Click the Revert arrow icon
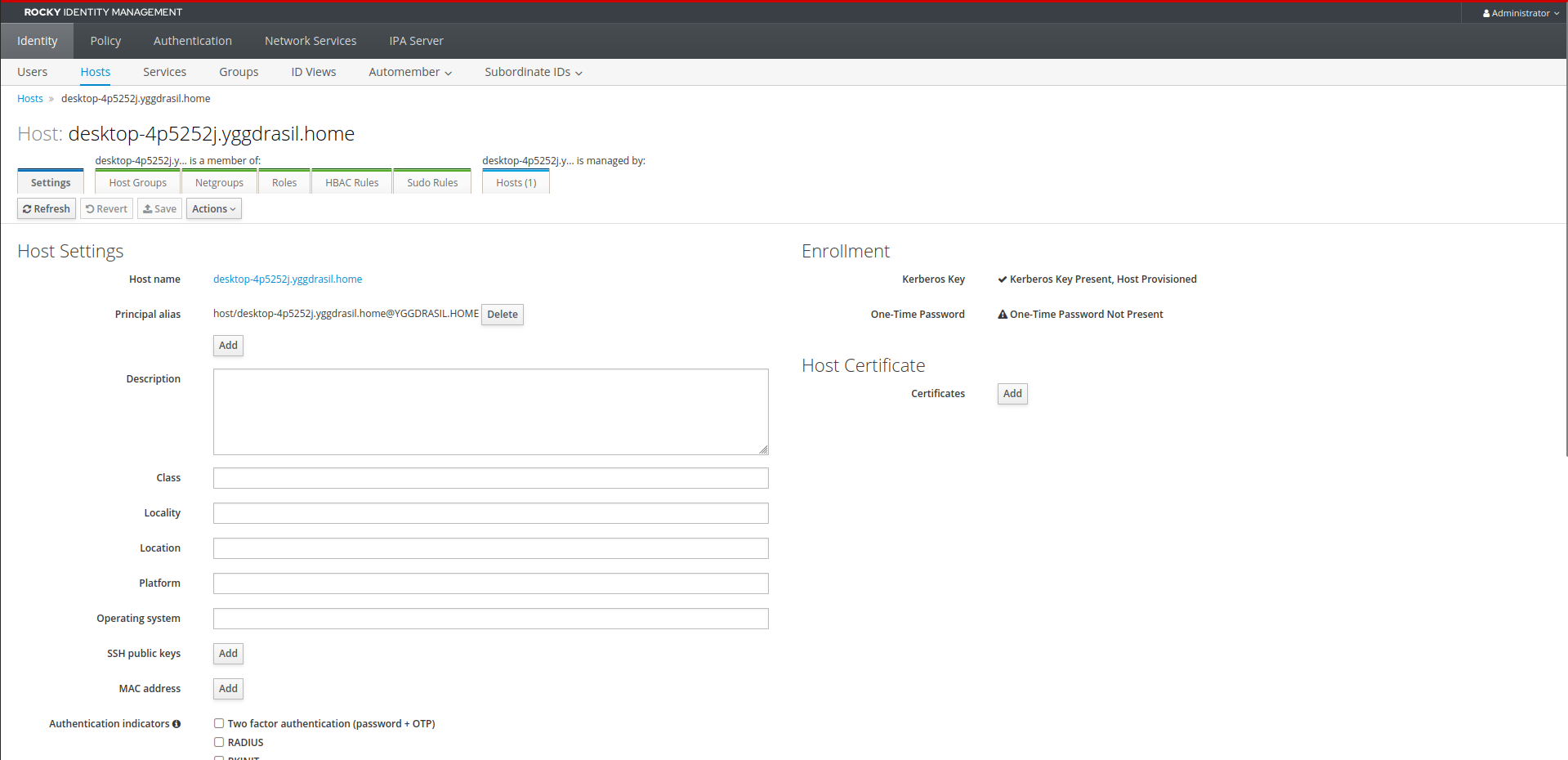The image size is (1568, 760). tap(90, 209)
